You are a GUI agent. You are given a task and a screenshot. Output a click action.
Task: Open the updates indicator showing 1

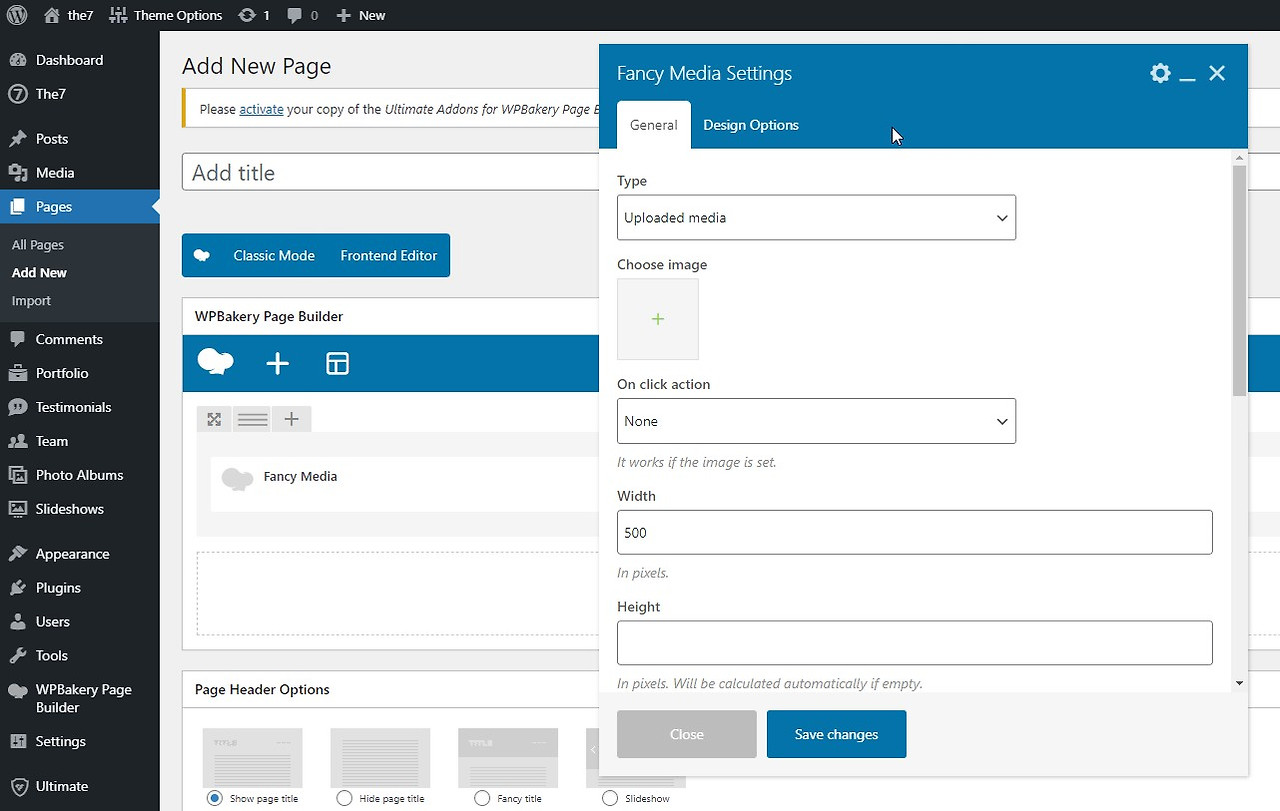point(254,15)
